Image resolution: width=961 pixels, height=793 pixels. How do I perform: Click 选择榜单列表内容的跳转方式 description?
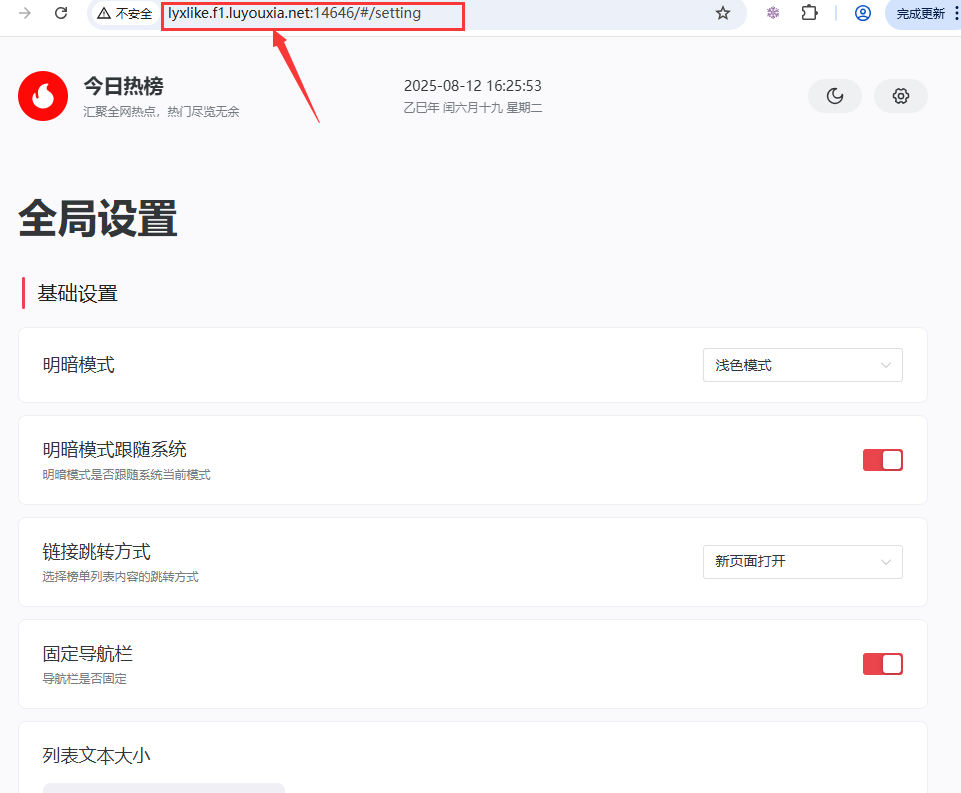pos(120,577)
